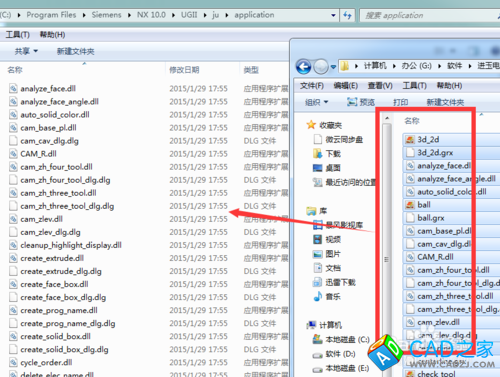Select CAM_R.dll icon in the back window
Screen dimensions: 500x377
[x=13, y=154]
